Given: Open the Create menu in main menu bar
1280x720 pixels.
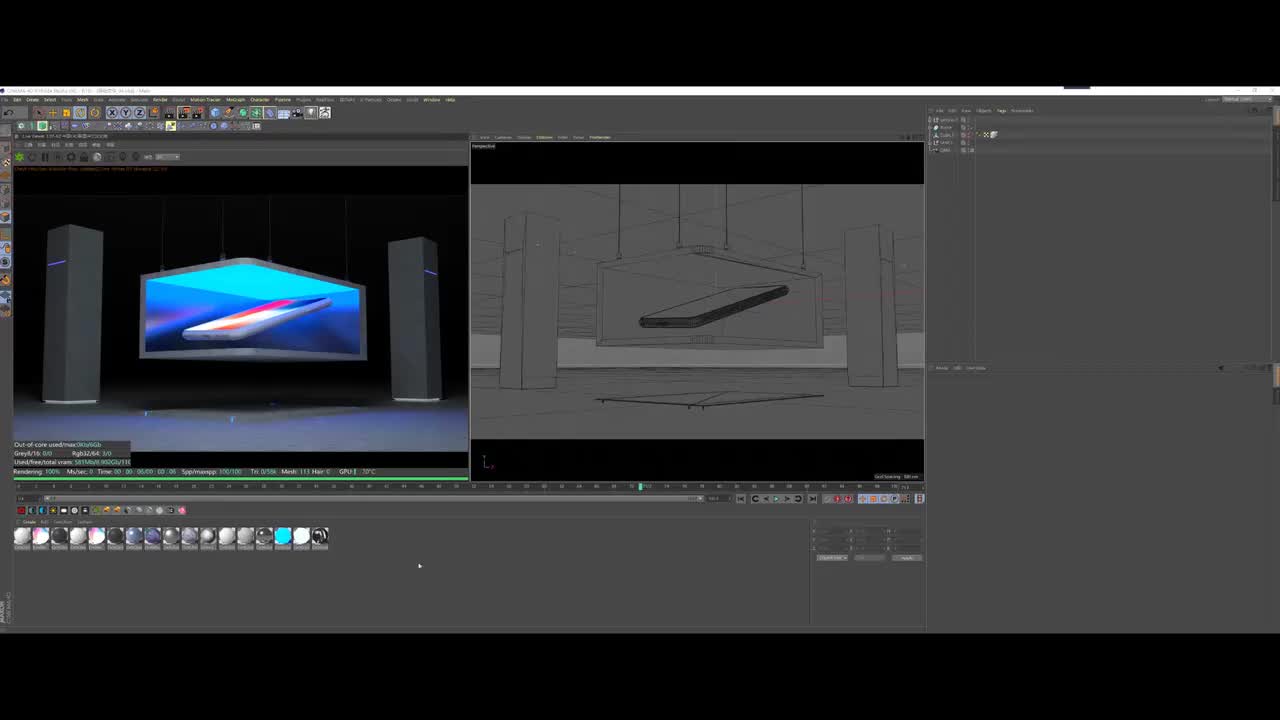Looking at the screenshot, I should [33, 100].
